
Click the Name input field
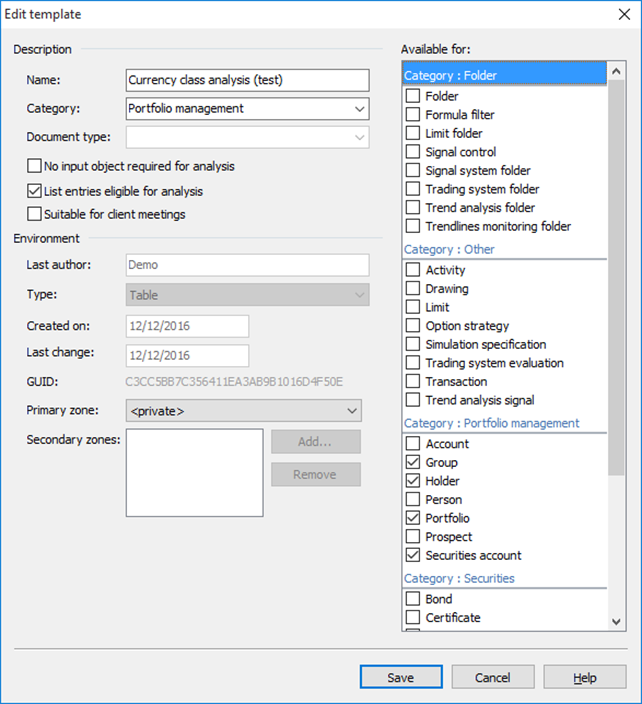point(247,80)
